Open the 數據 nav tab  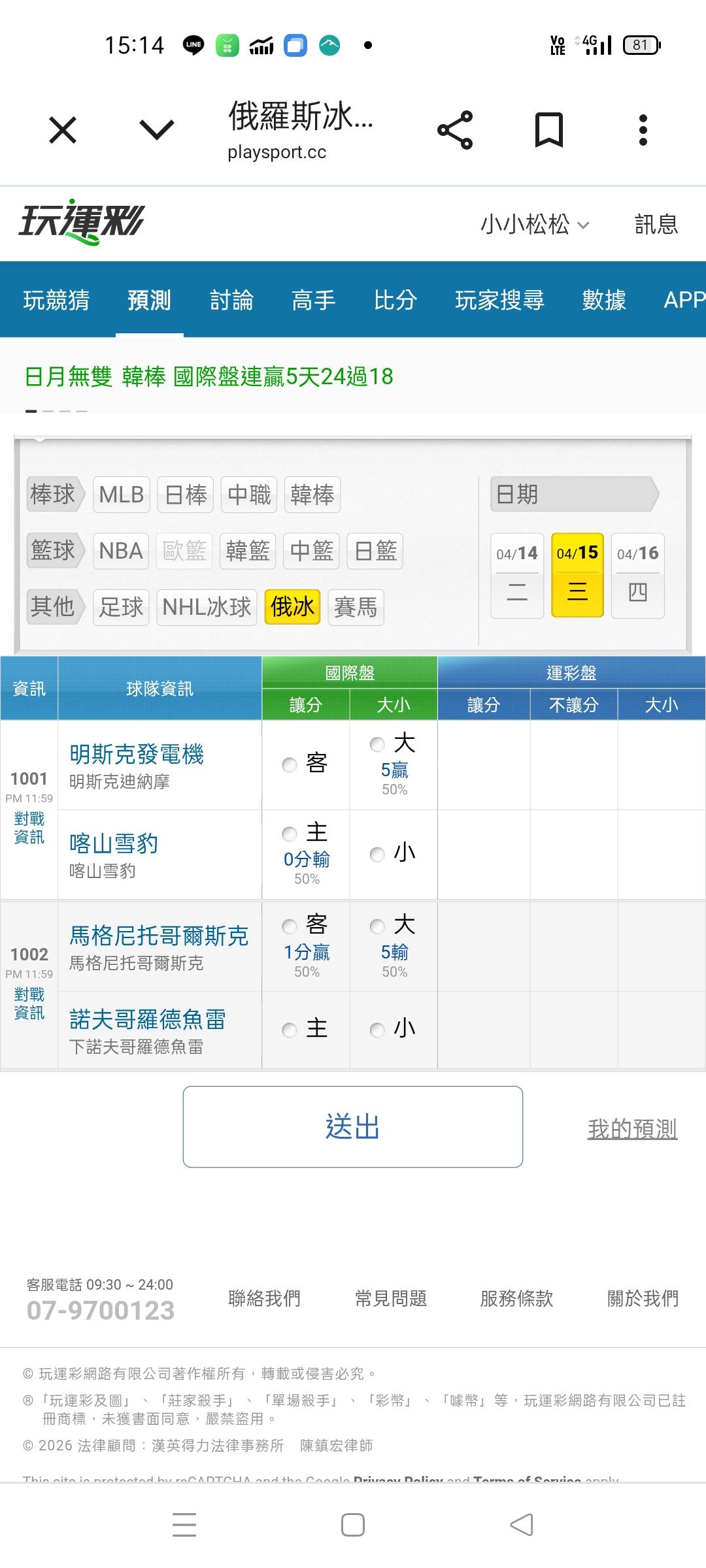[604, 300]
